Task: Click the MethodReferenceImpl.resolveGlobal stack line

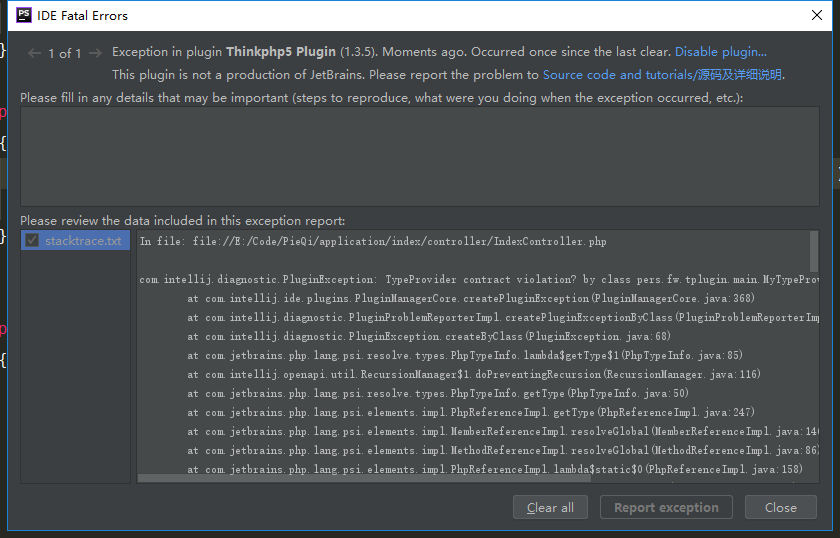Action: (x=503, y=450)
